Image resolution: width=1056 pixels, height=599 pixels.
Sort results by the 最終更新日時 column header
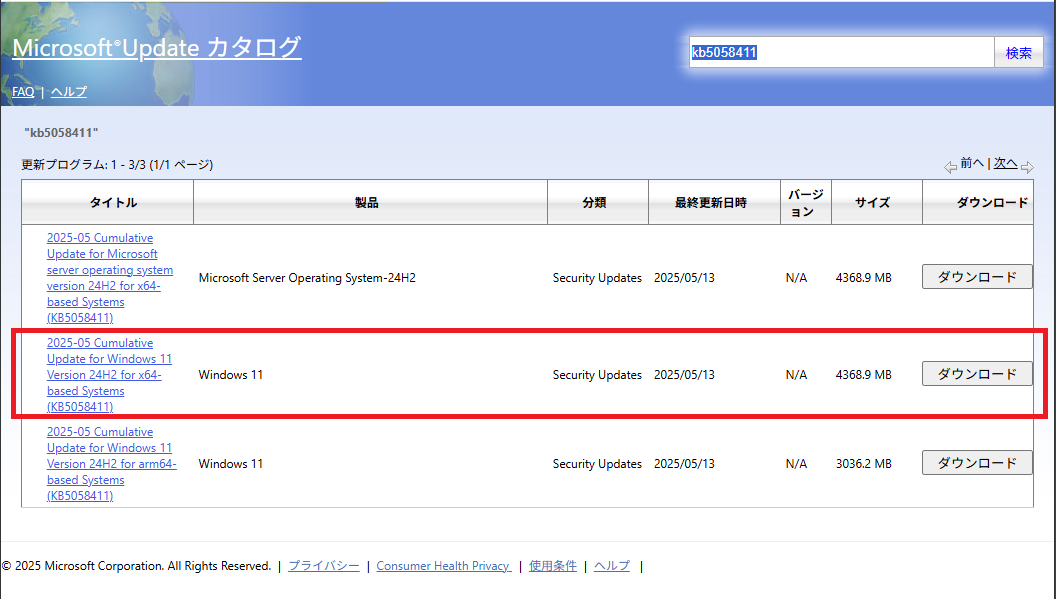714,201
